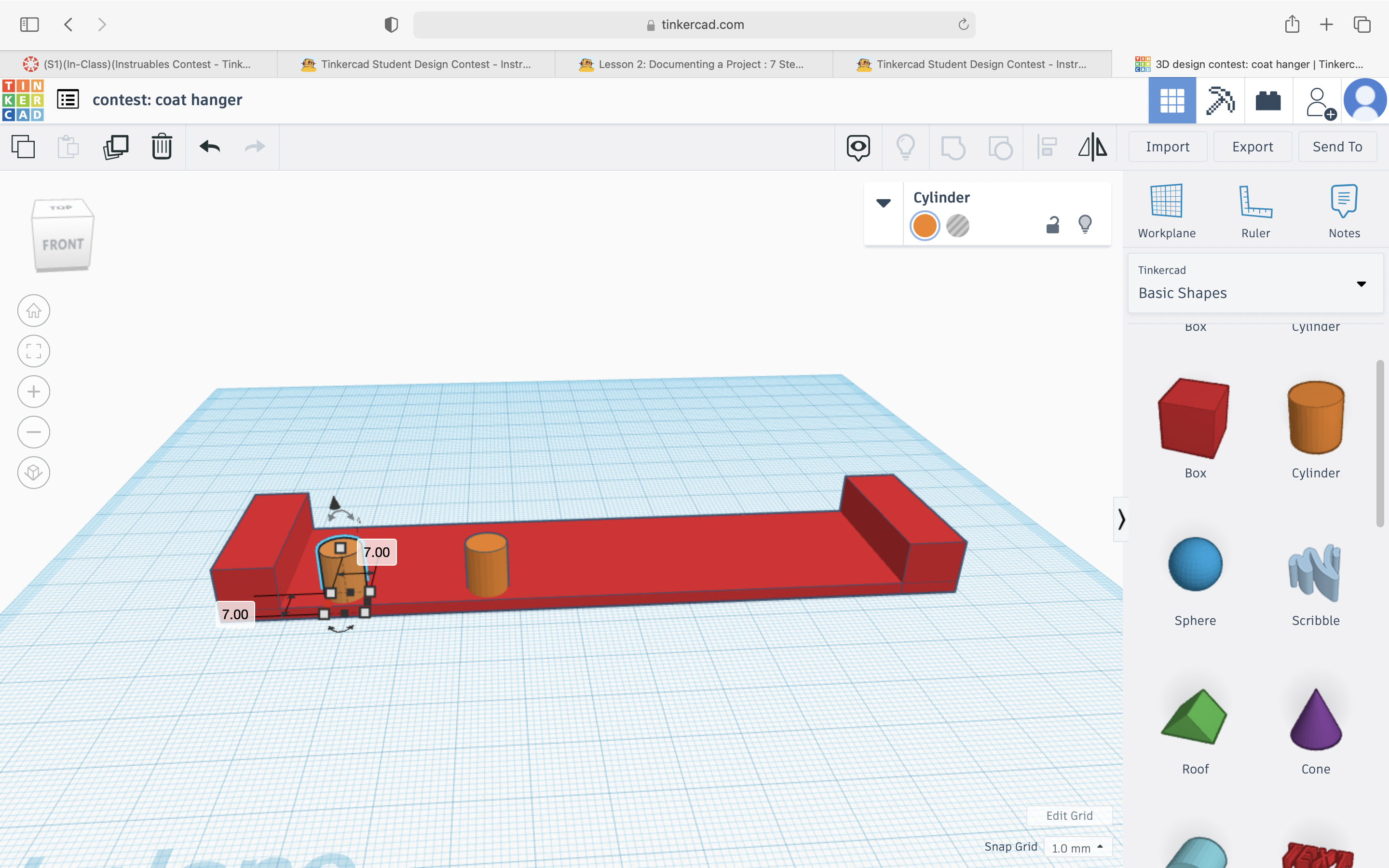Click the Duplicate and repeat icon
1389x868 pixels.
115,147
